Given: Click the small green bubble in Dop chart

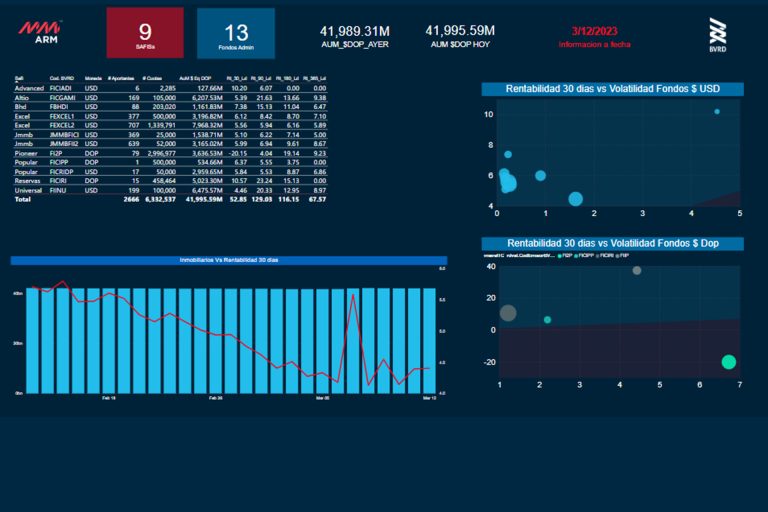Looking at the screenshot, I should click(547, 320).
